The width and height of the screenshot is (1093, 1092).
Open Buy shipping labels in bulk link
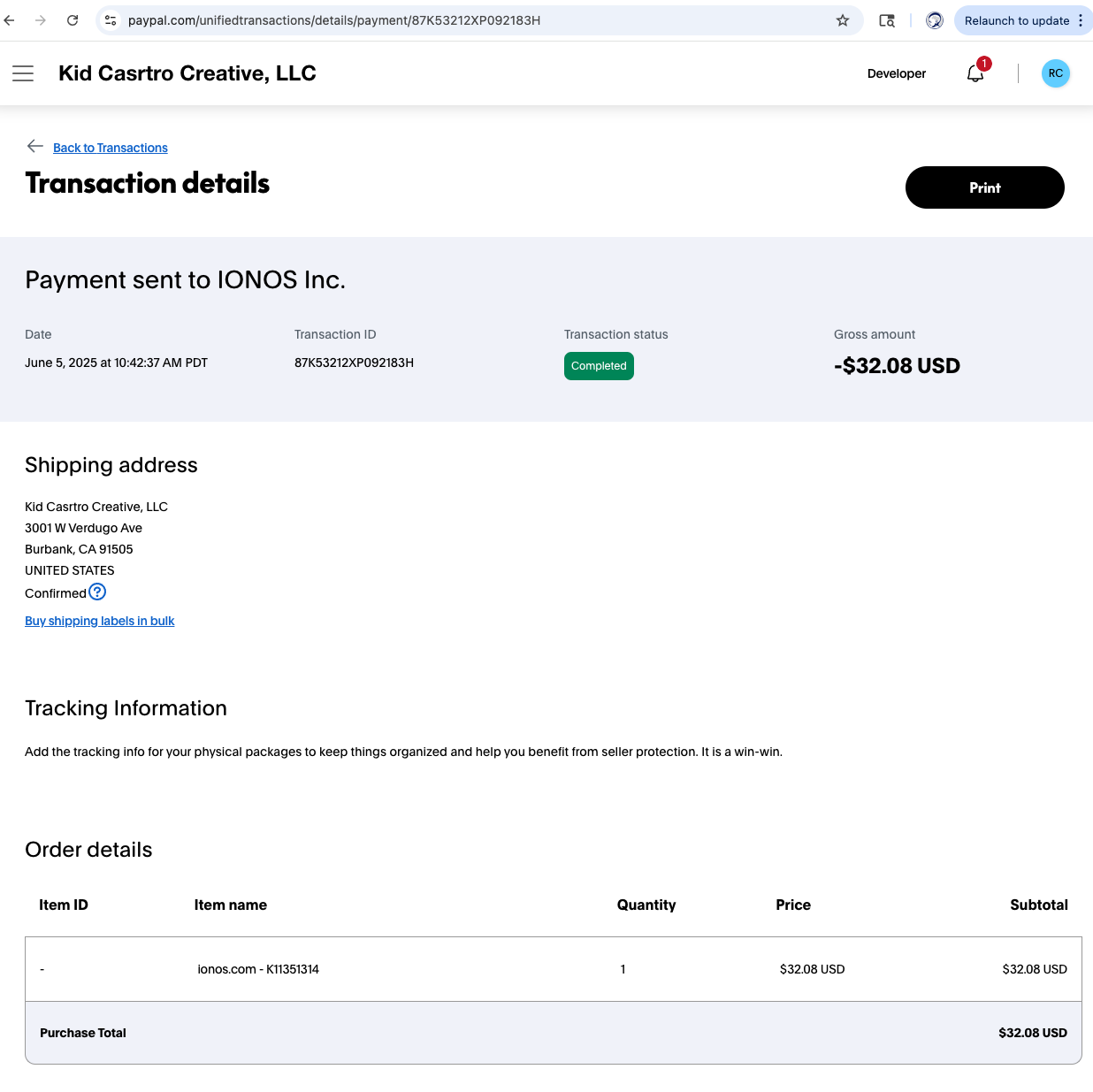click(x=100, y=621)
